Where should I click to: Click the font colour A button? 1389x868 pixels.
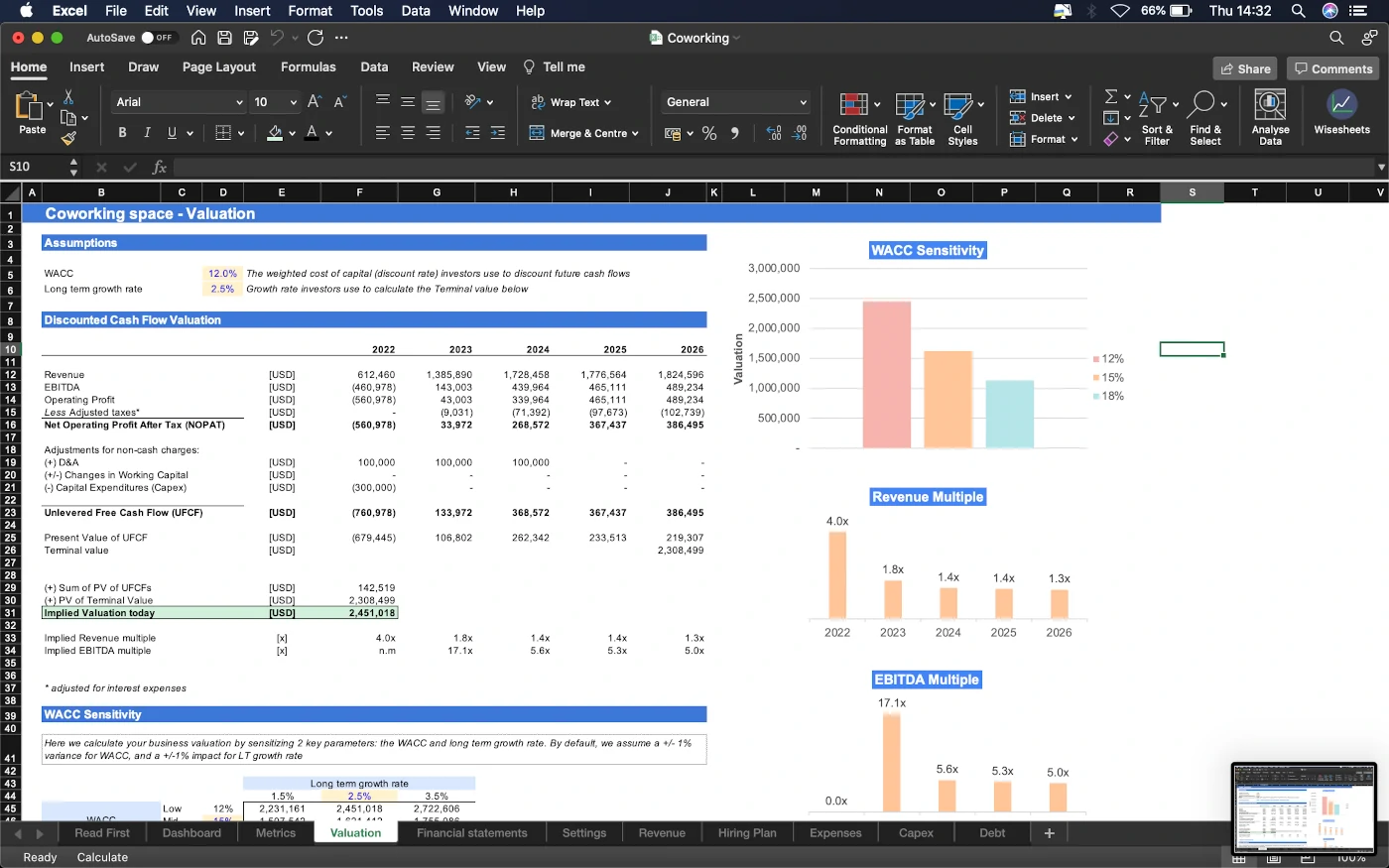(x=312, y=132)
